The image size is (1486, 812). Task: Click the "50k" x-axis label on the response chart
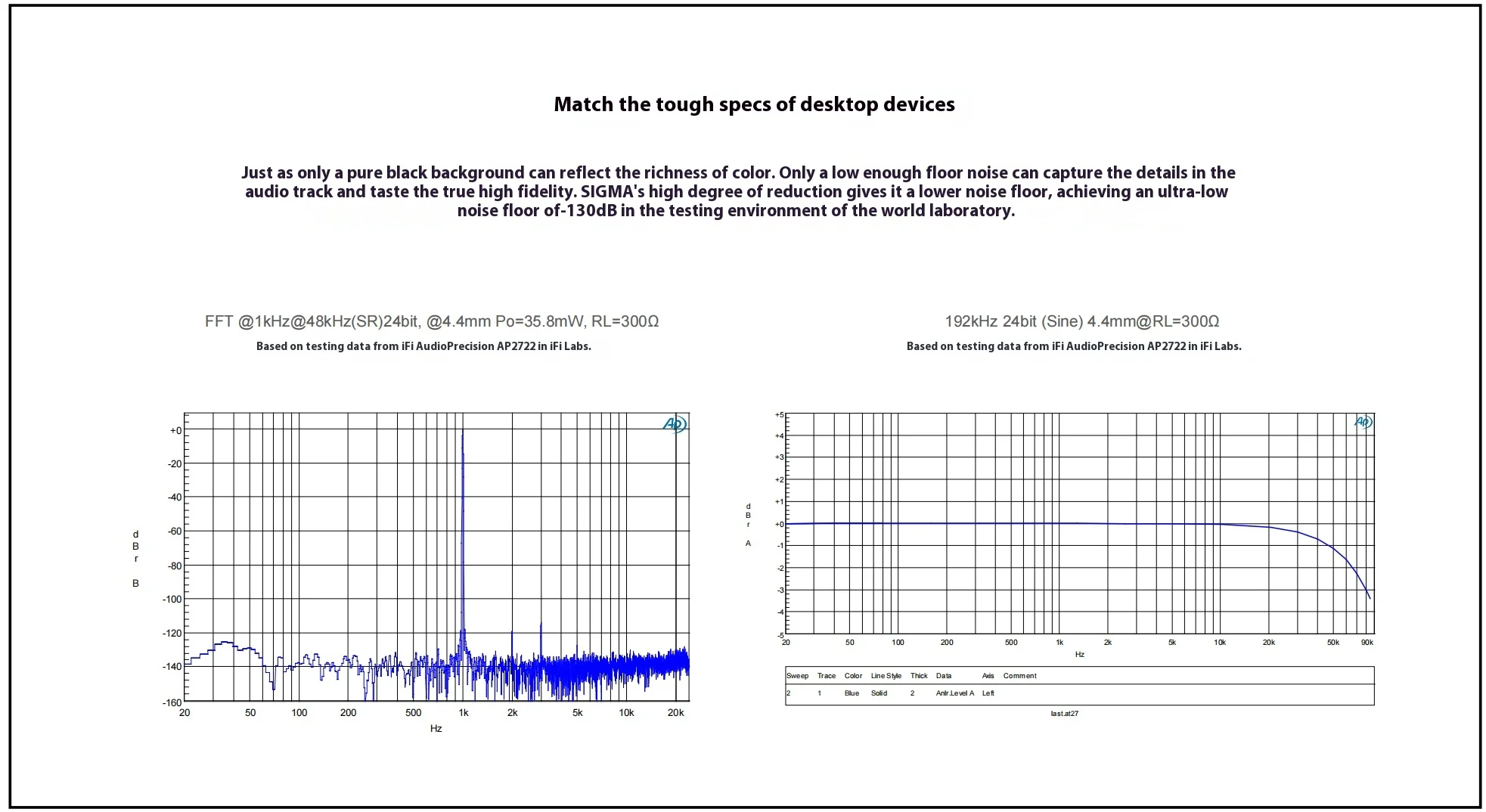pos(1333,643)
